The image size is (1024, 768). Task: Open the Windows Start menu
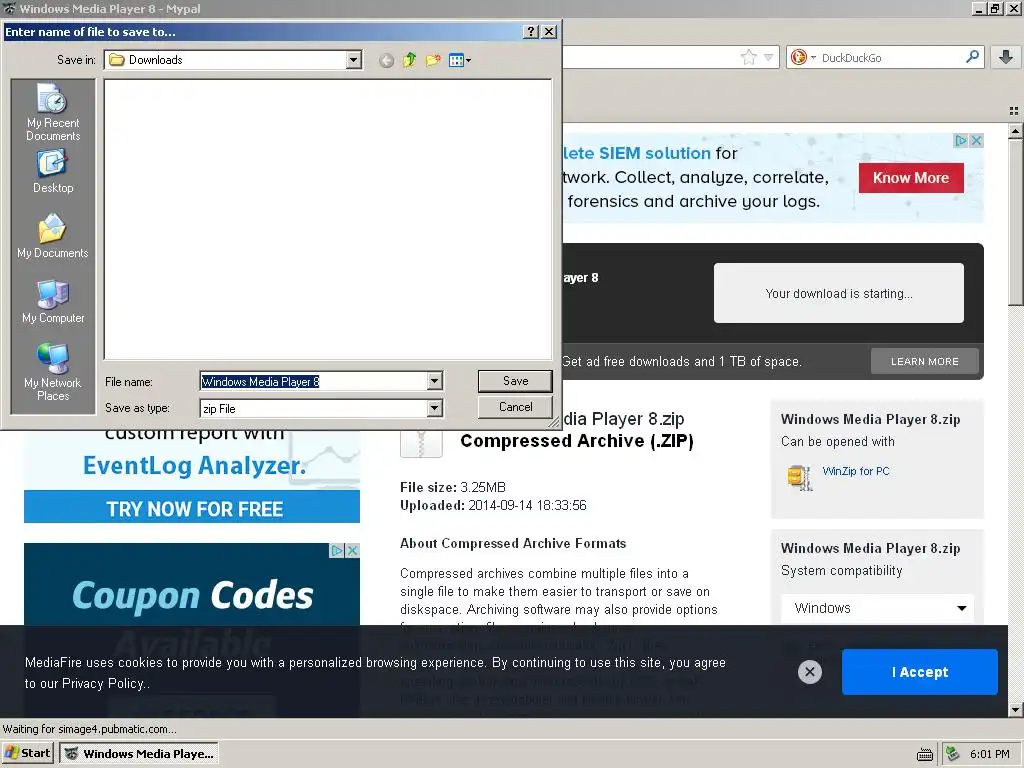coord(27,753)
